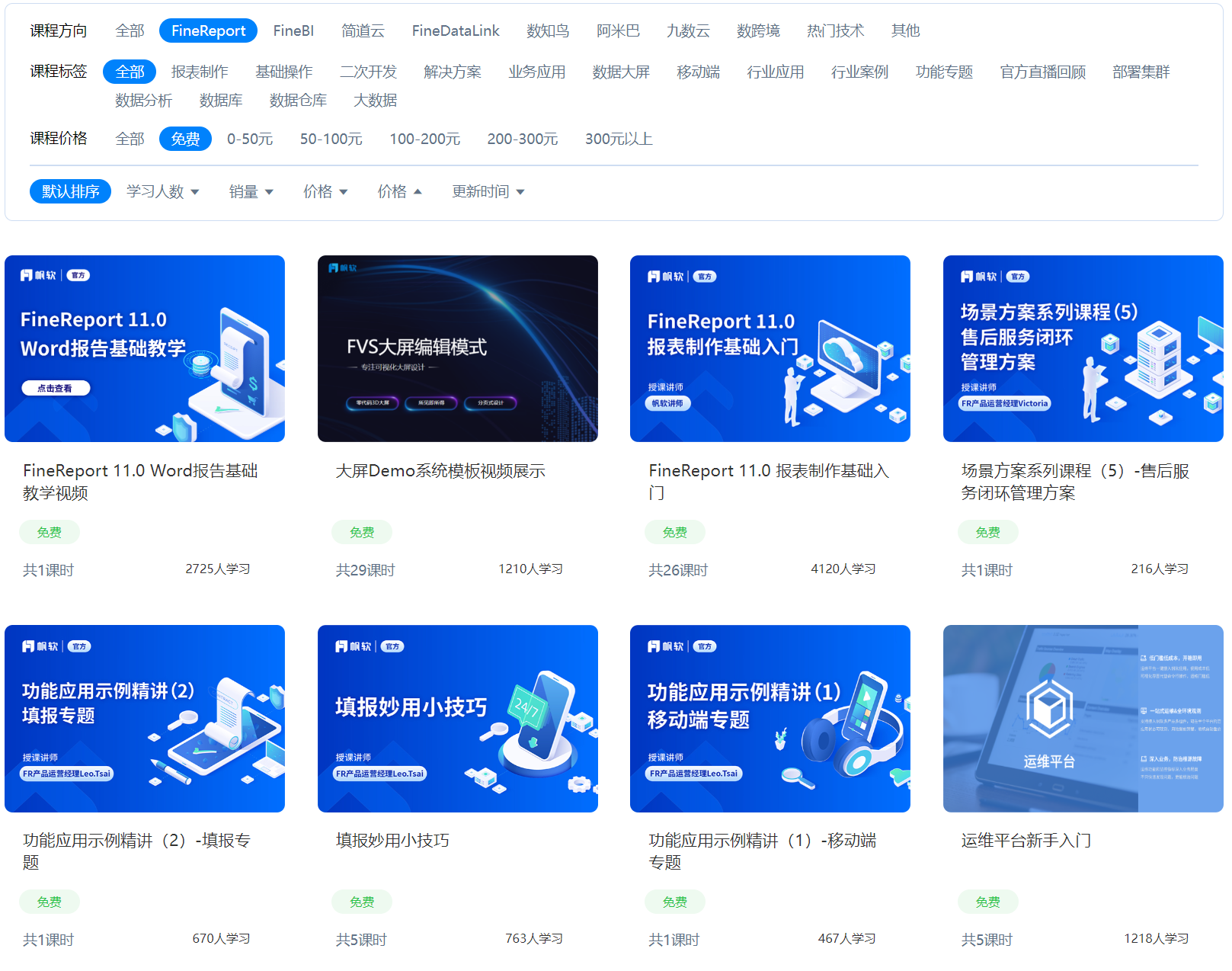Filter by 热门技术 direction
This screenshot has width=1232, height=971.
pyautogui.click(x=835, y=30)
